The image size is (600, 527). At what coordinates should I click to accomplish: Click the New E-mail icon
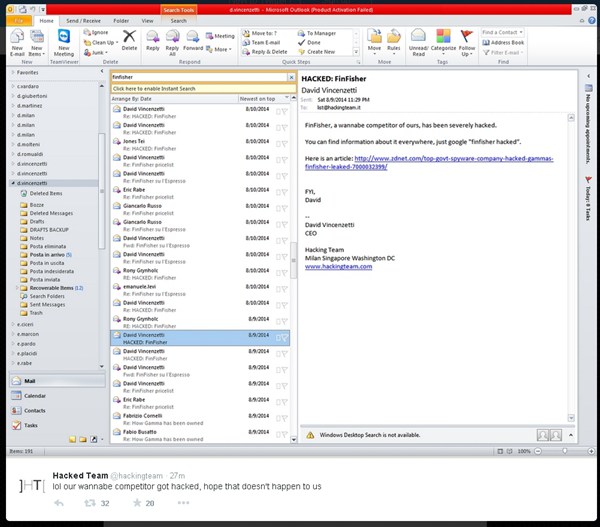17,37
